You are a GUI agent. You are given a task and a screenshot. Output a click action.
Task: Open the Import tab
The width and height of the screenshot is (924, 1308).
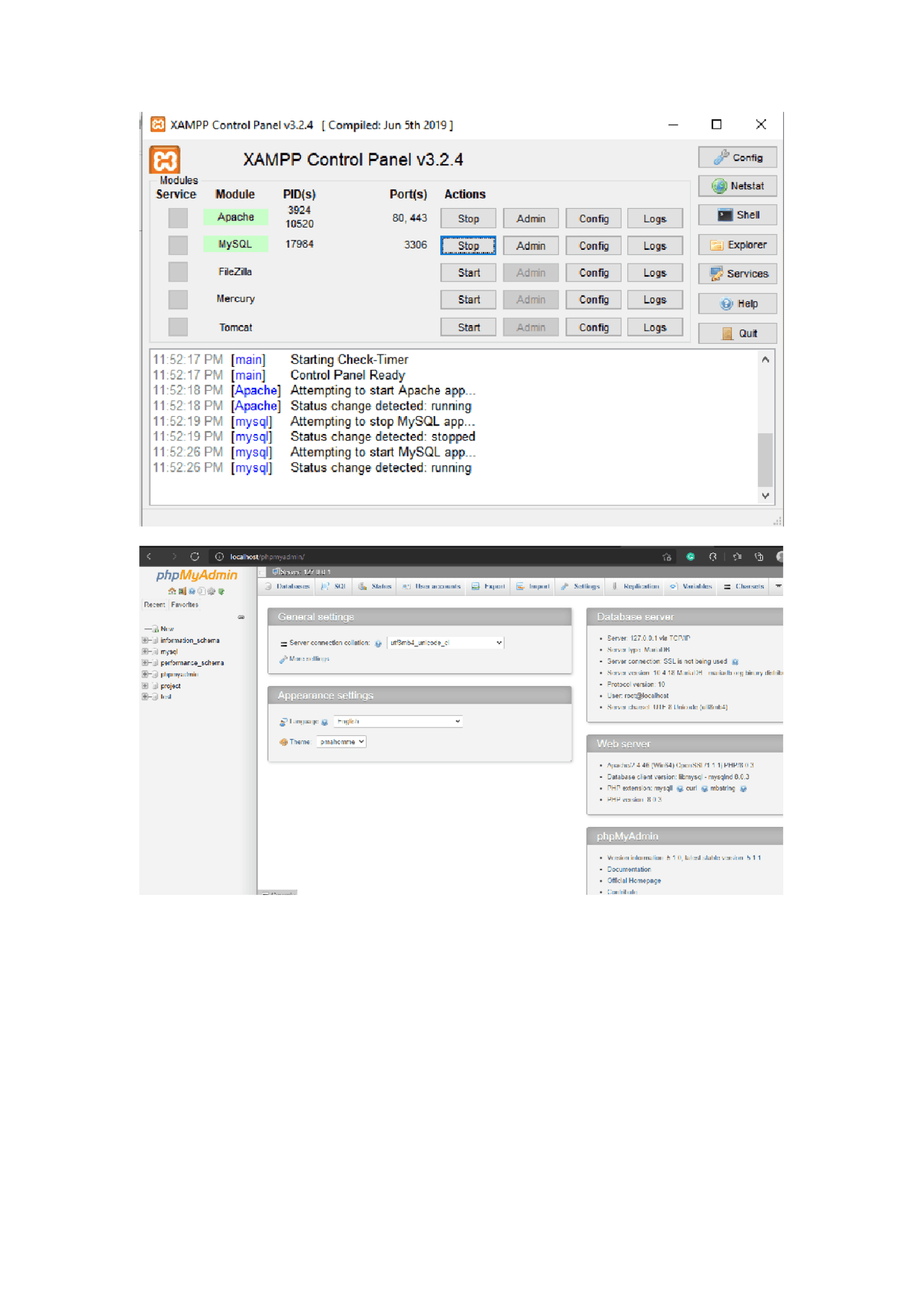(x=533, y=586)
